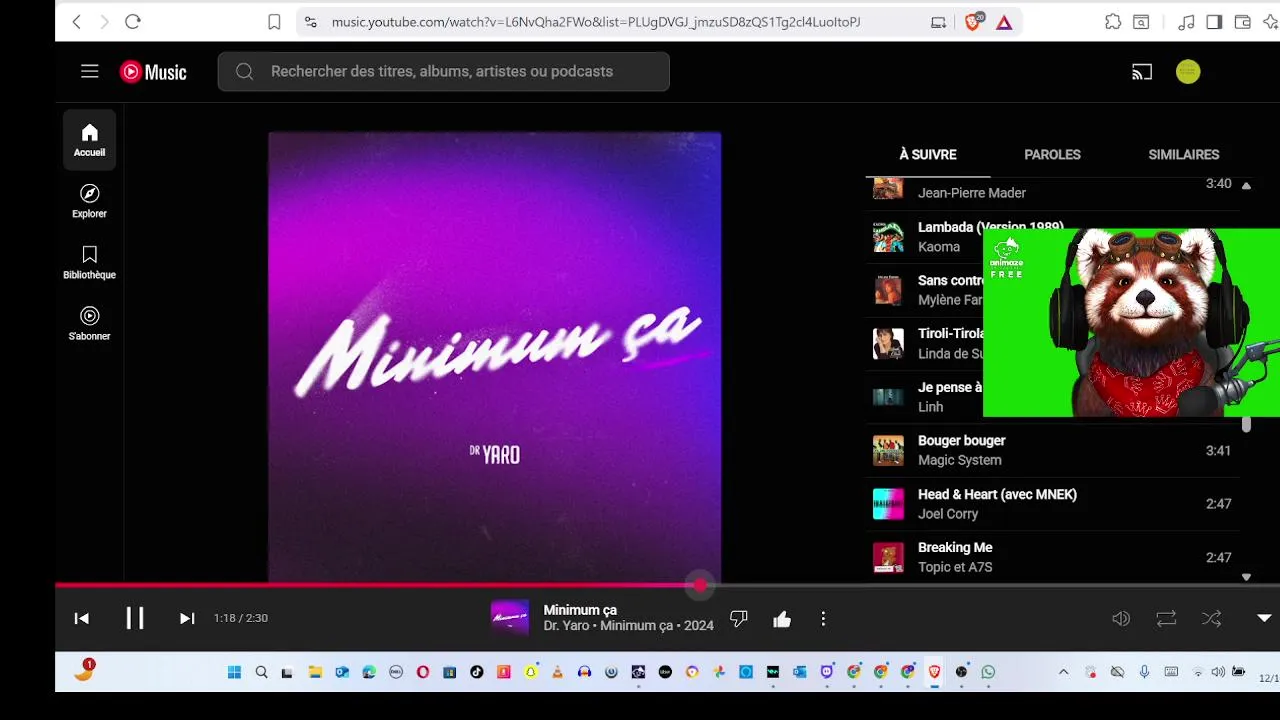The width and height of the screenshot is (1280, 720).
Task: Click the system volume tray icon
Action: point(1218,673)
